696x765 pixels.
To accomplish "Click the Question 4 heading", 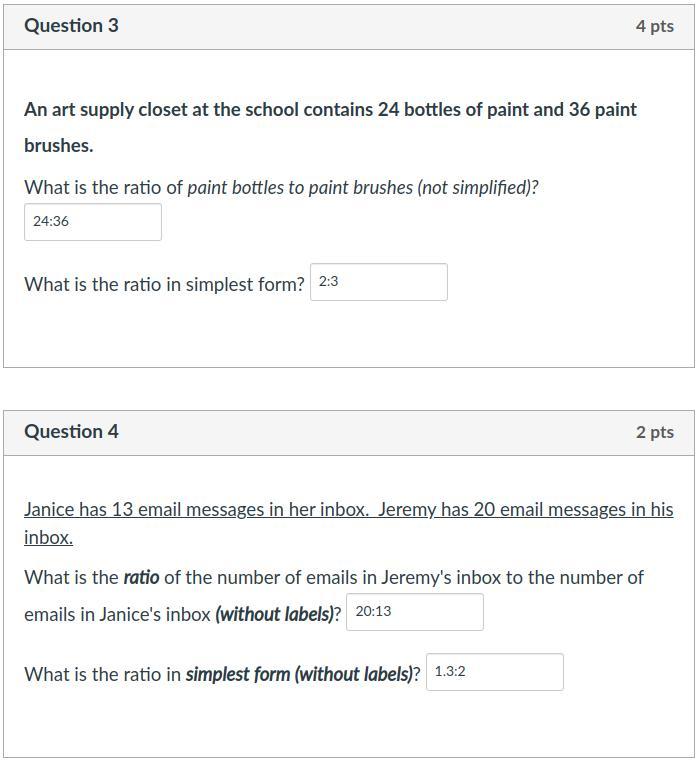I will tap(71, 432).
